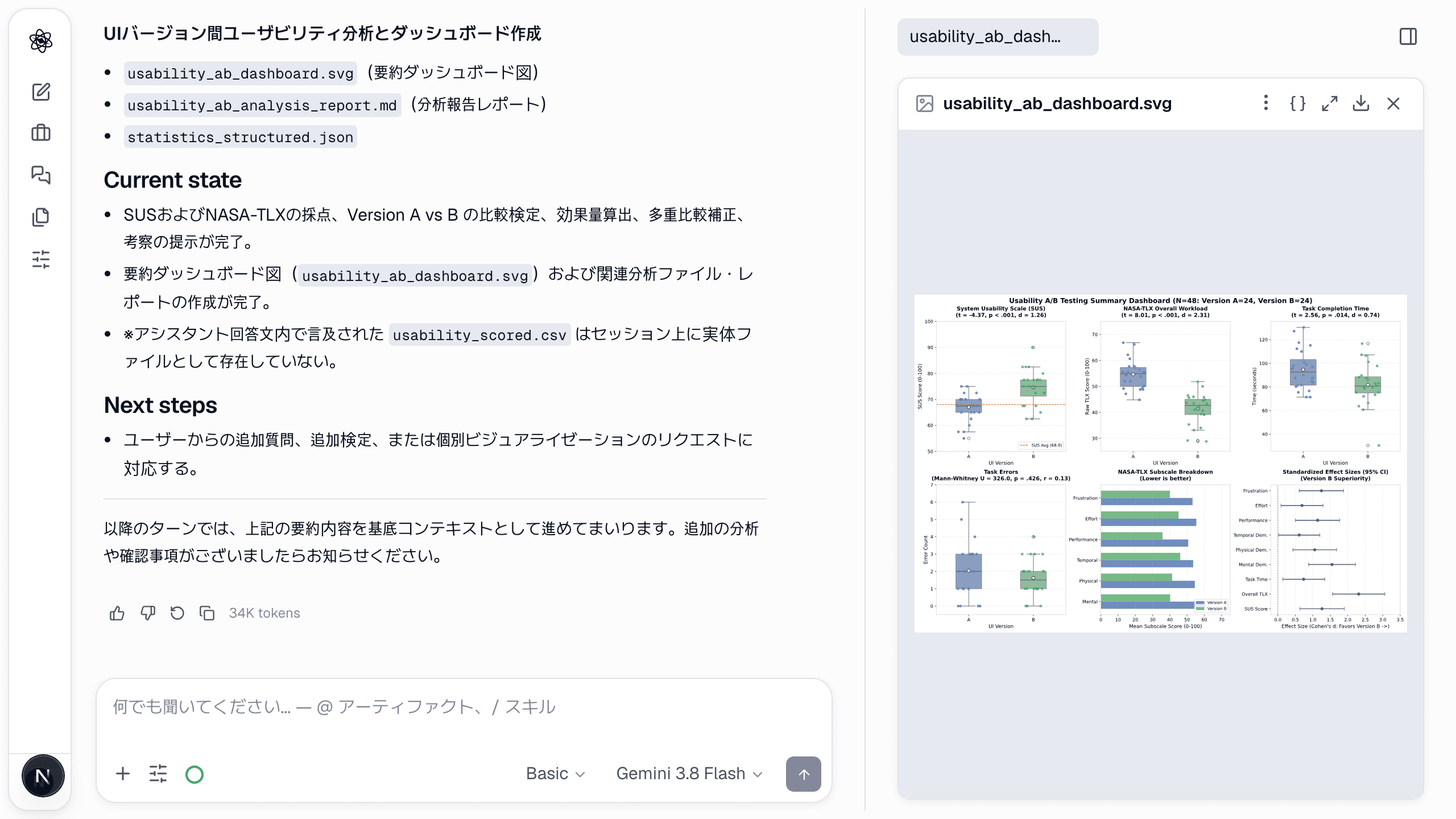Give thumbs down to the response
Viewport: 1456px width, 819px height.
147,613
